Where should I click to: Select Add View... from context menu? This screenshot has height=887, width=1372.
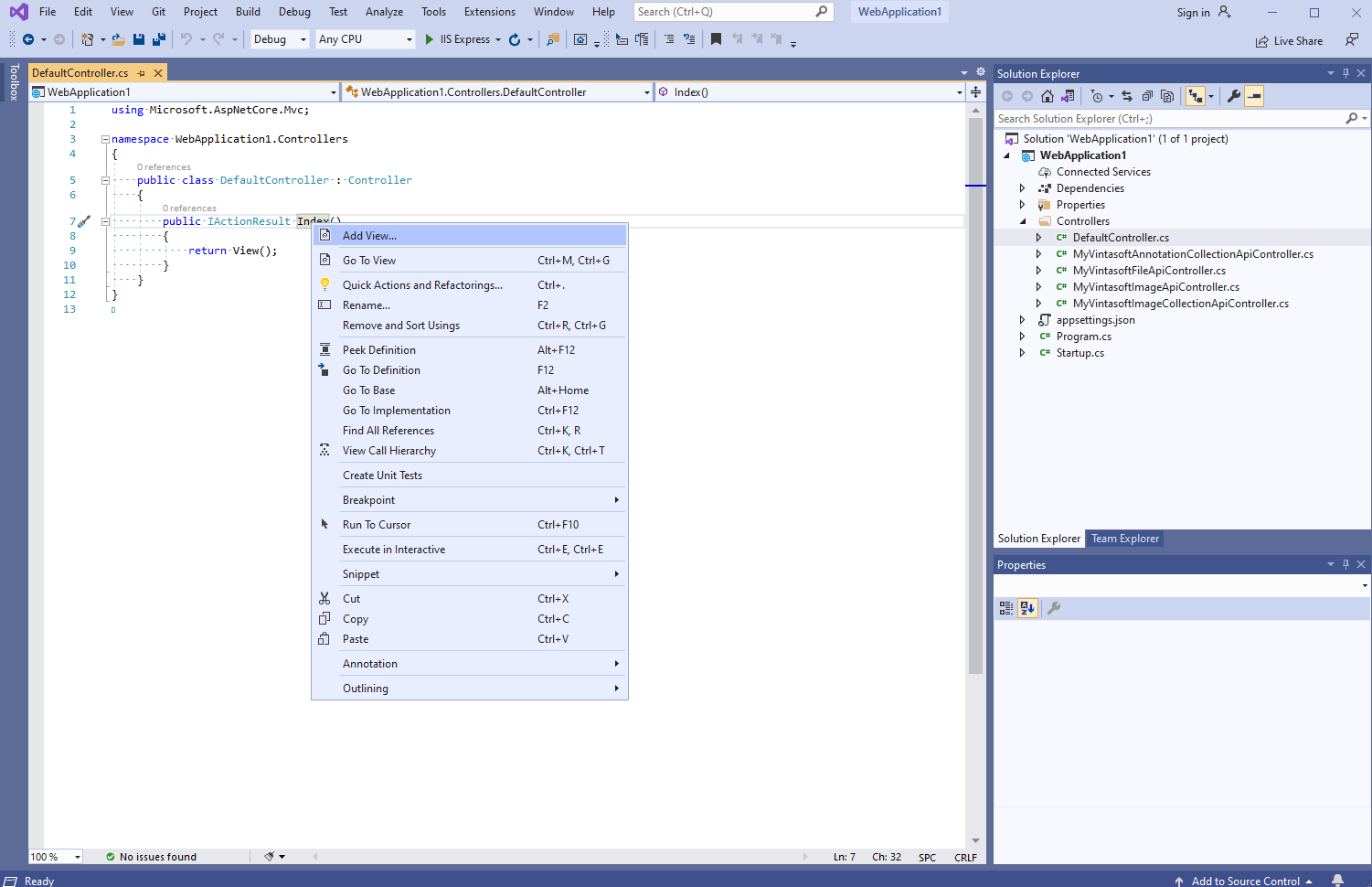point(370,236)
